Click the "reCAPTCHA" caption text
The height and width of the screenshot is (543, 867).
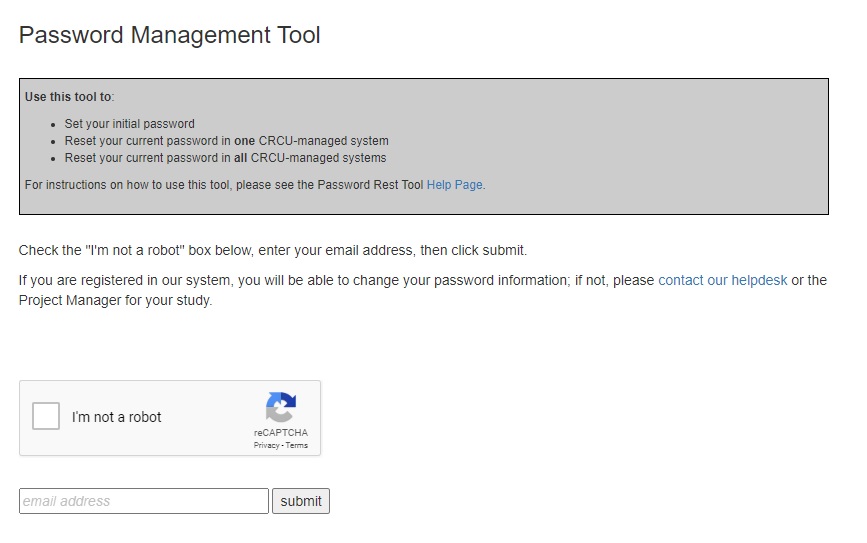coord(281,432)
